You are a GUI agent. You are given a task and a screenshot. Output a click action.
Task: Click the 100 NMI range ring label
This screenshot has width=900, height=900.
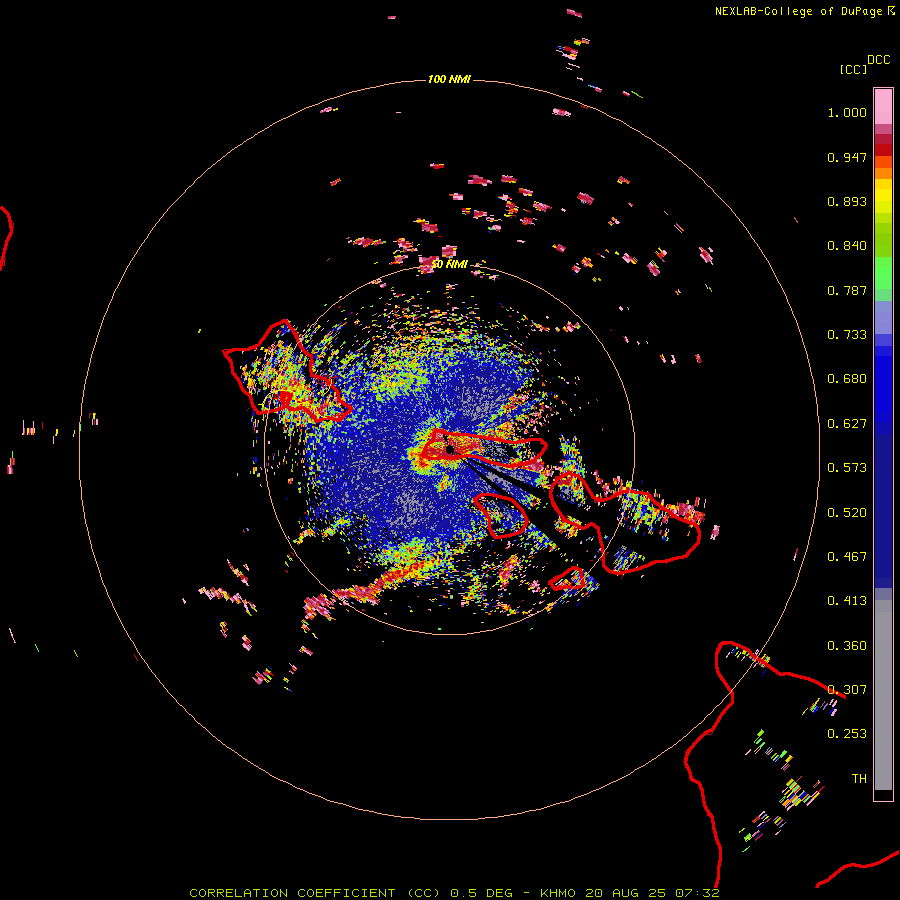click(449, 79)
